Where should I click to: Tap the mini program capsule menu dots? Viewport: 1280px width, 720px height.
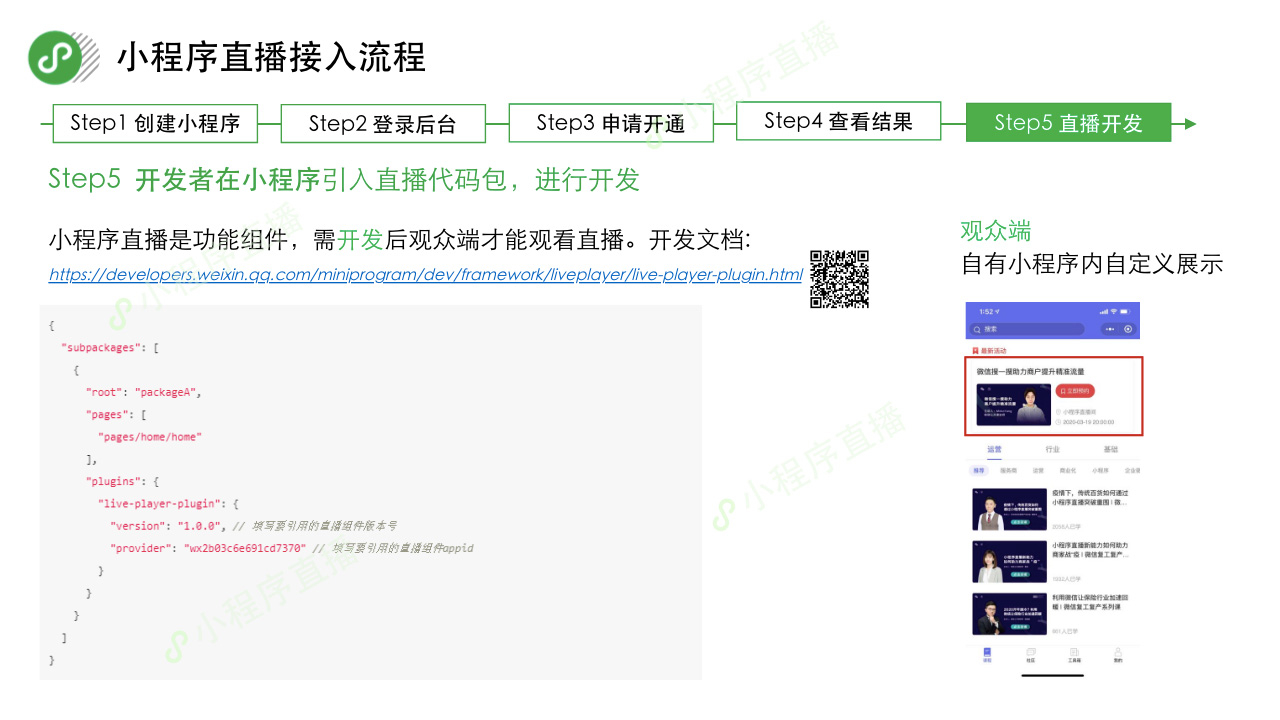(x=1109, y=329)
